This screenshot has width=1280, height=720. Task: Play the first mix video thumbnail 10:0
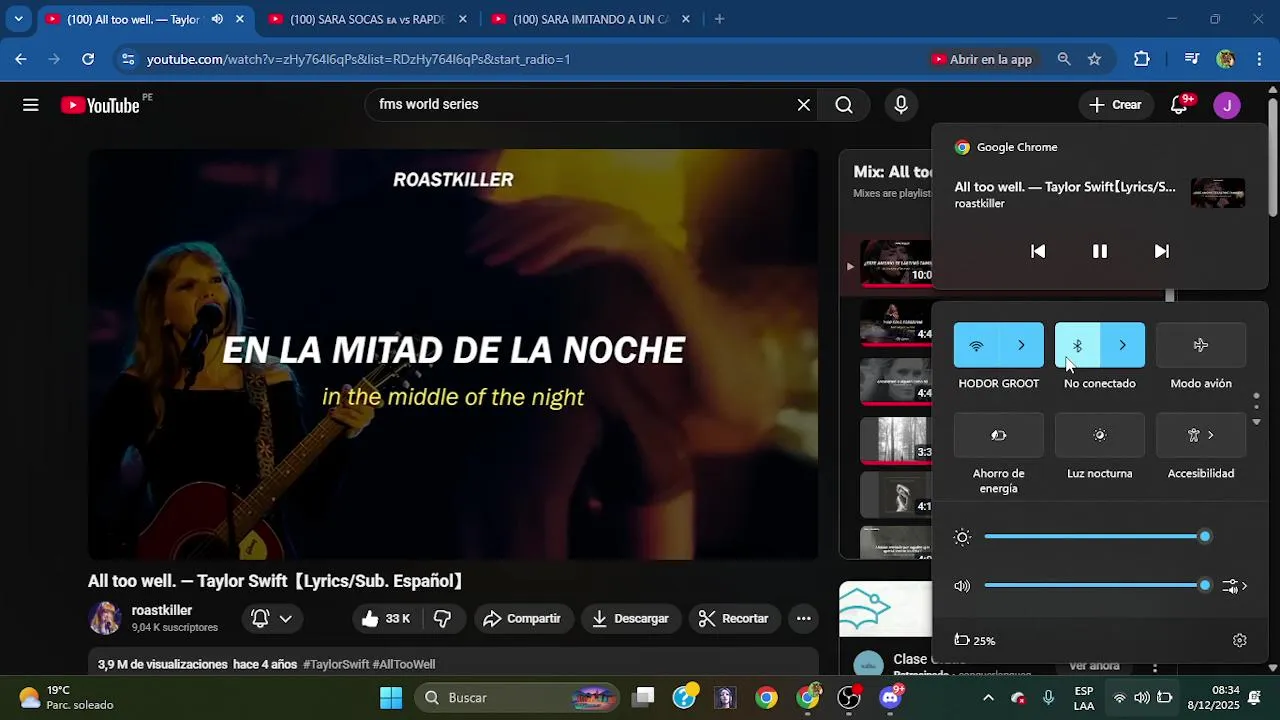point(896,263)
